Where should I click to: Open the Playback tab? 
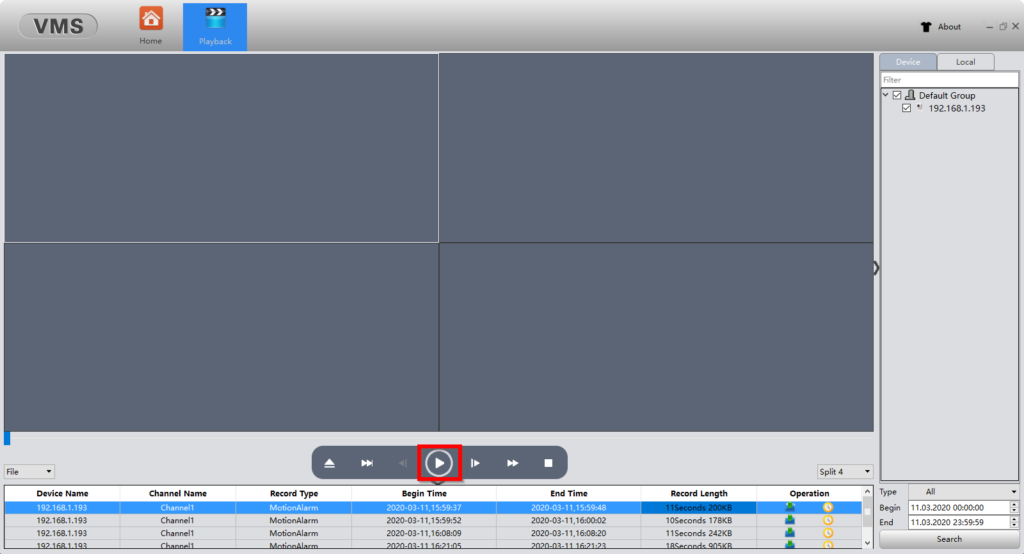(x=215, y=26)
